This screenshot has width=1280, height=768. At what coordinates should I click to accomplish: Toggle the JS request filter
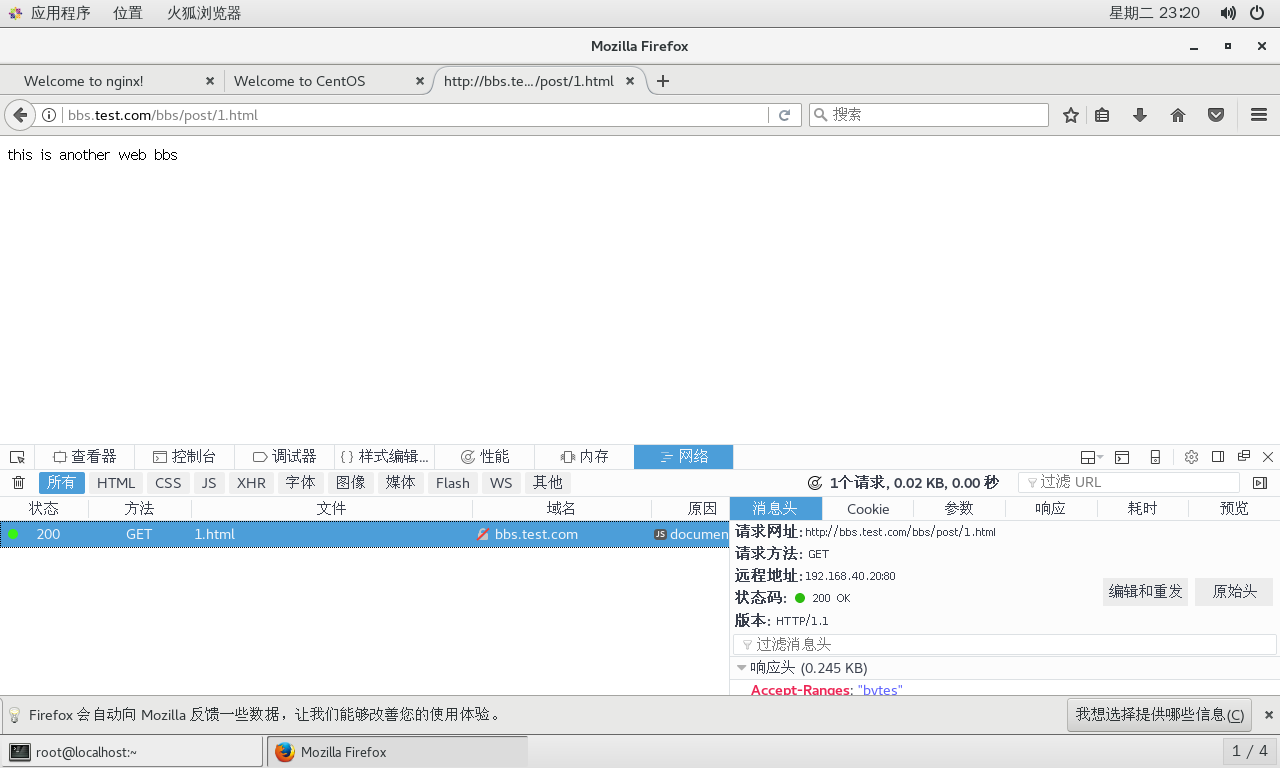(x=208, y=483)
